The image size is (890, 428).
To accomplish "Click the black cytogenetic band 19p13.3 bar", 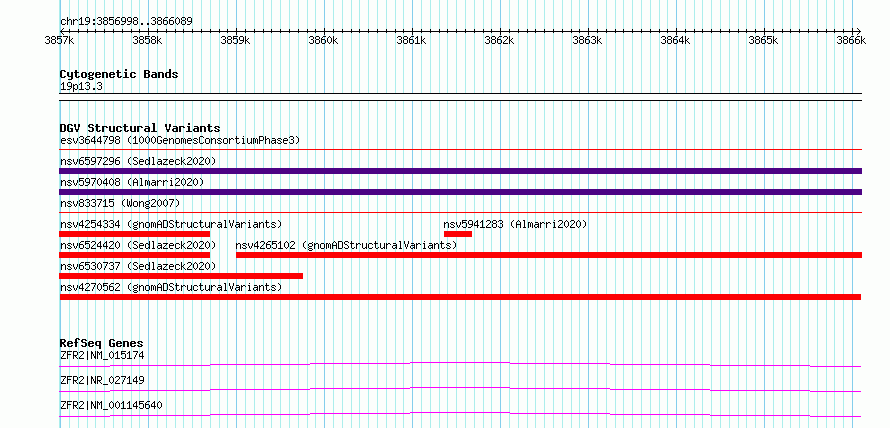I will pyautogui.click(x=461, y=97).
